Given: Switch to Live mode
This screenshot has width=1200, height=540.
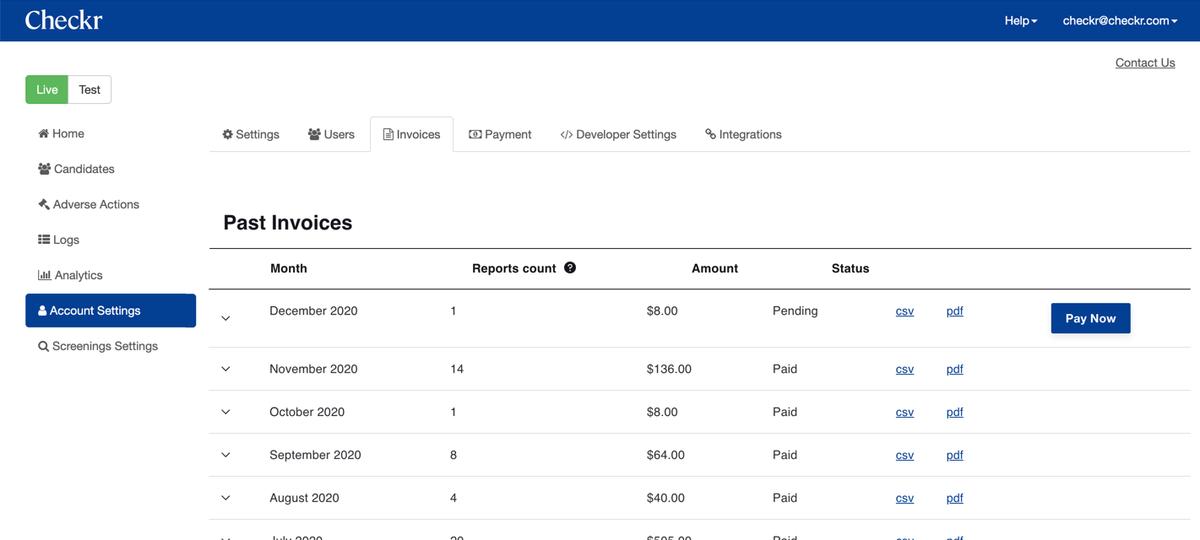Looking at the screenshot, I should click(x=47, y=90).
